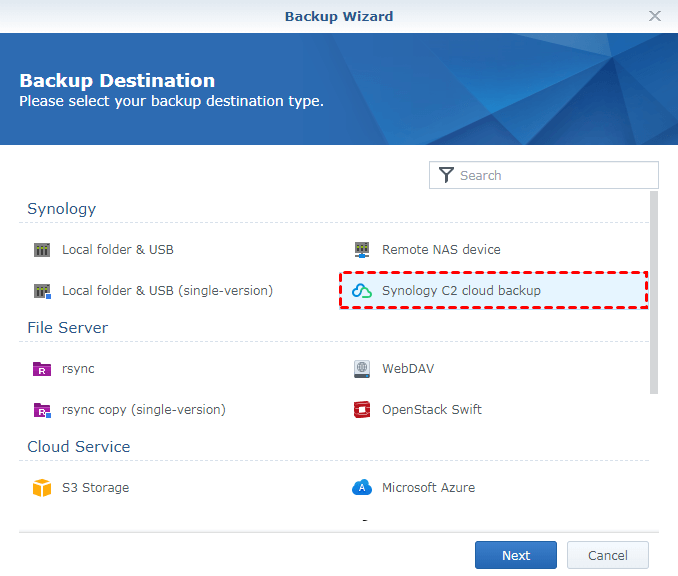
Task: Click the rsync copy single-version icon
Action: pyautogui.click(x=42, y=410)
